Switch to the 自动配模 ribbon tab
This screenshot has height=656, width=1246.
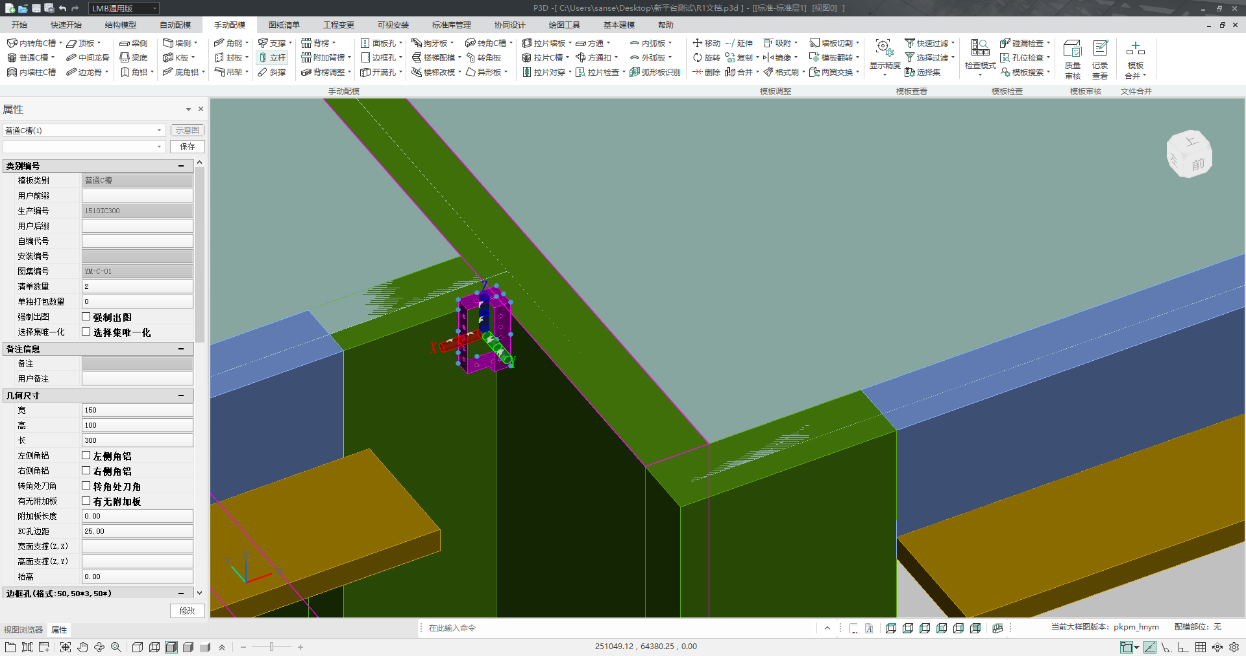tap(175, 24)
